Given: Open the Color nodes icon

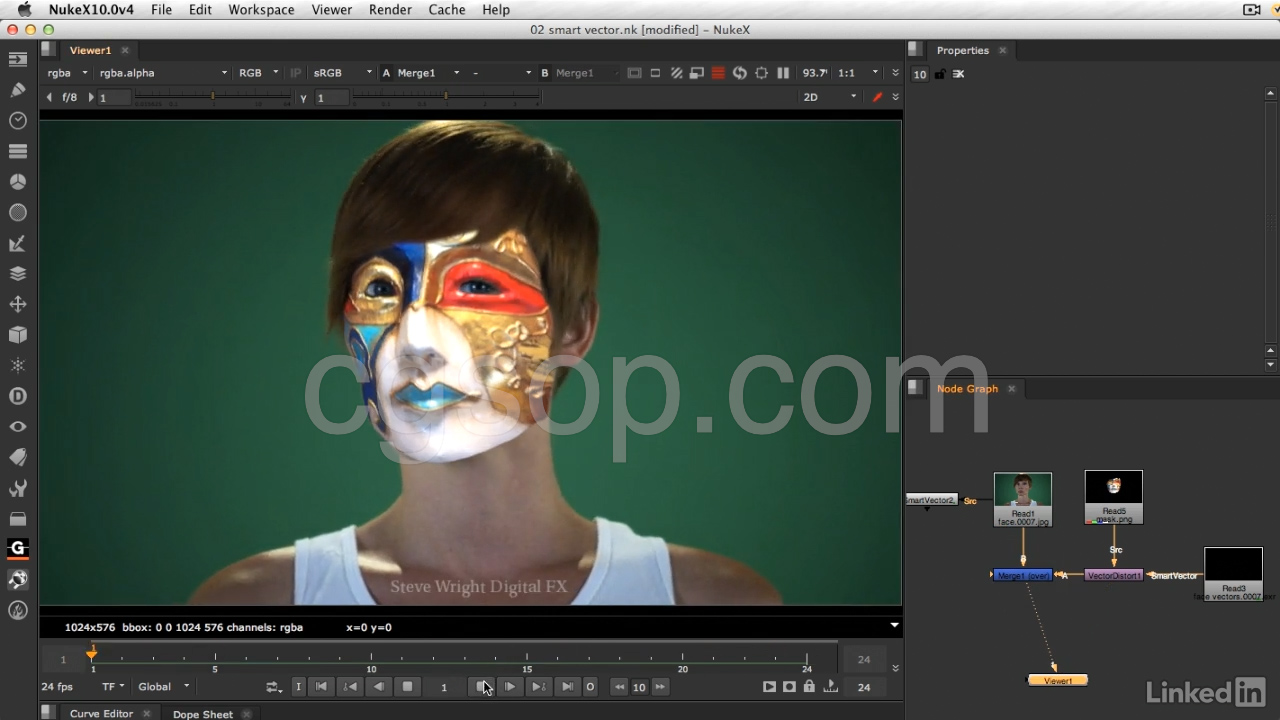Looking at the screenshot, I should (x=18, y=182).
